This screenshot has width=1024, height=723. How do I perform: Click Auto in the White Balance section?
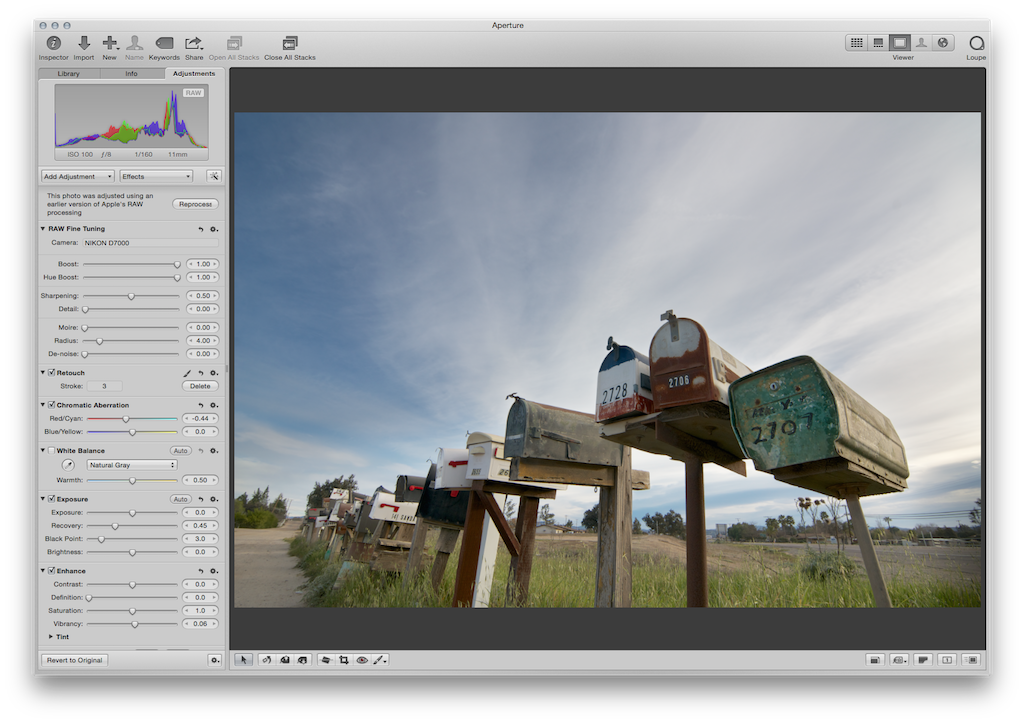pyautogui.click(x=181, y=451)
